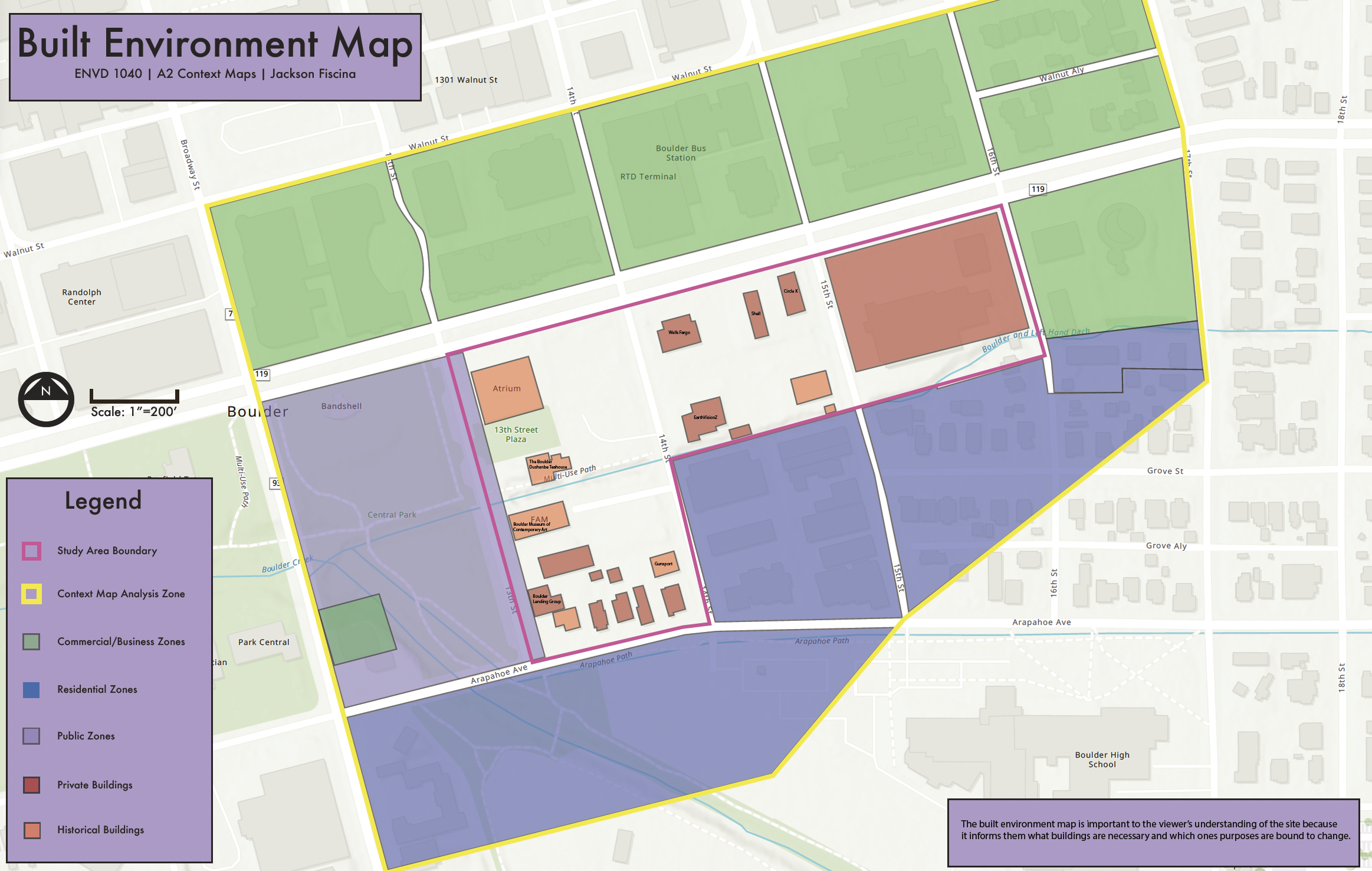The image size is (1372, 871).
Task: Click the Bandshell label in Central Park
Action: [342, 406]
